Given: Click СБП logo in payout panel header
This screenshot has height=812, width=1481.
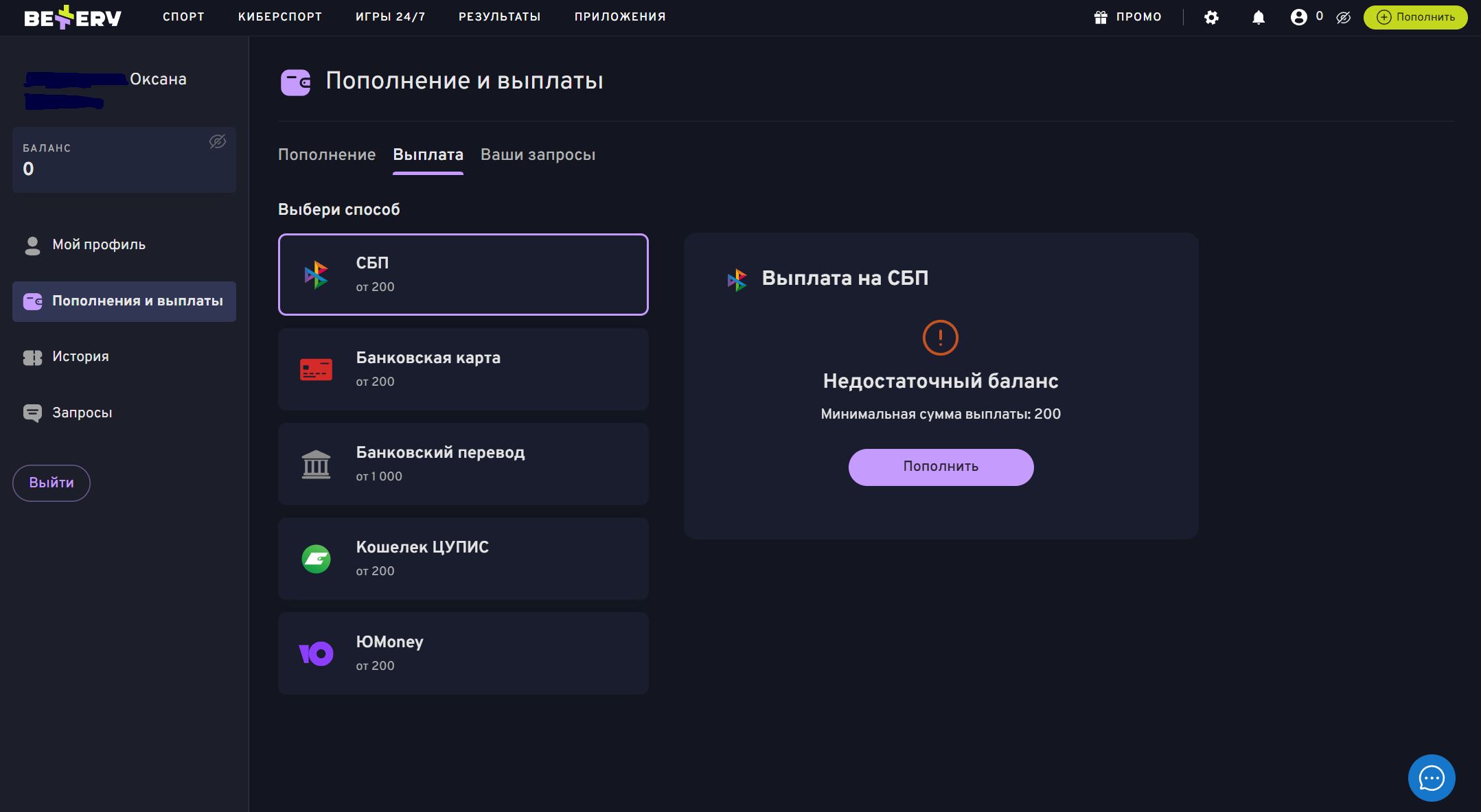Looking at the screenshot, I should click(737, 279).
